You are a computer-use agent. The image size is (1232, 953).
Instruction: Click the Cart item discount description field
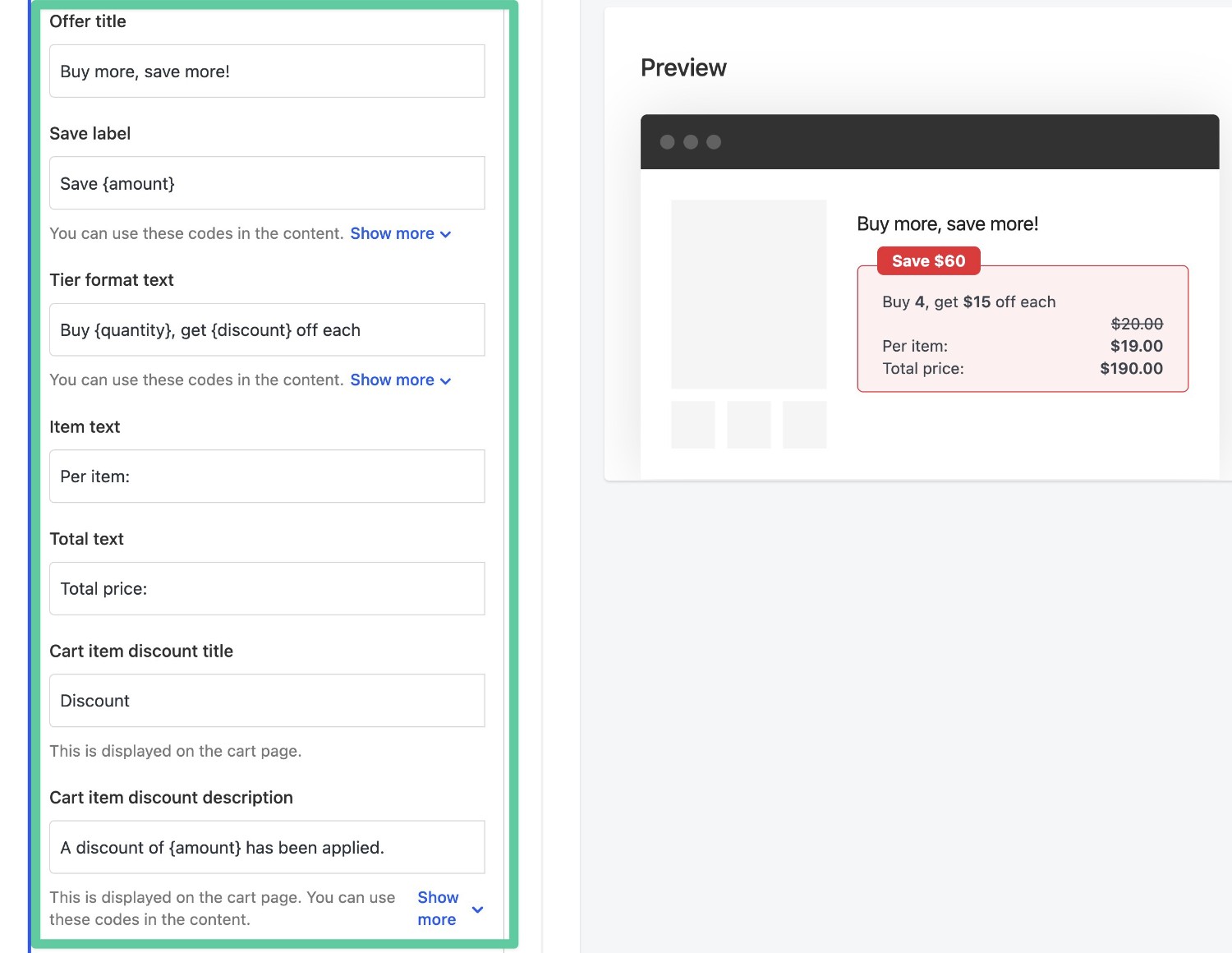coord(267,847)
